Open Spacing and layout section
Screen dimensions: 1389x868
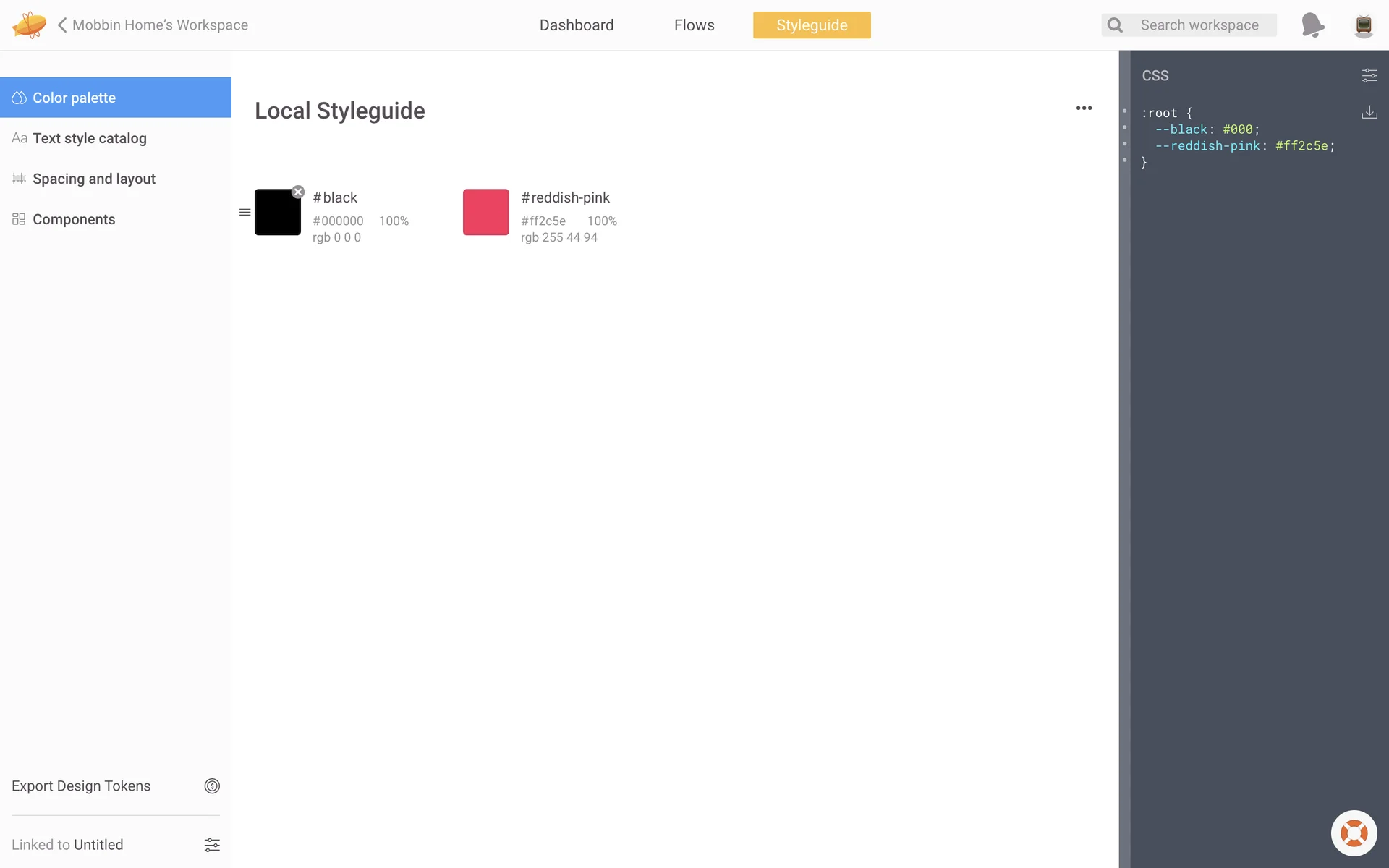[93, 179]
